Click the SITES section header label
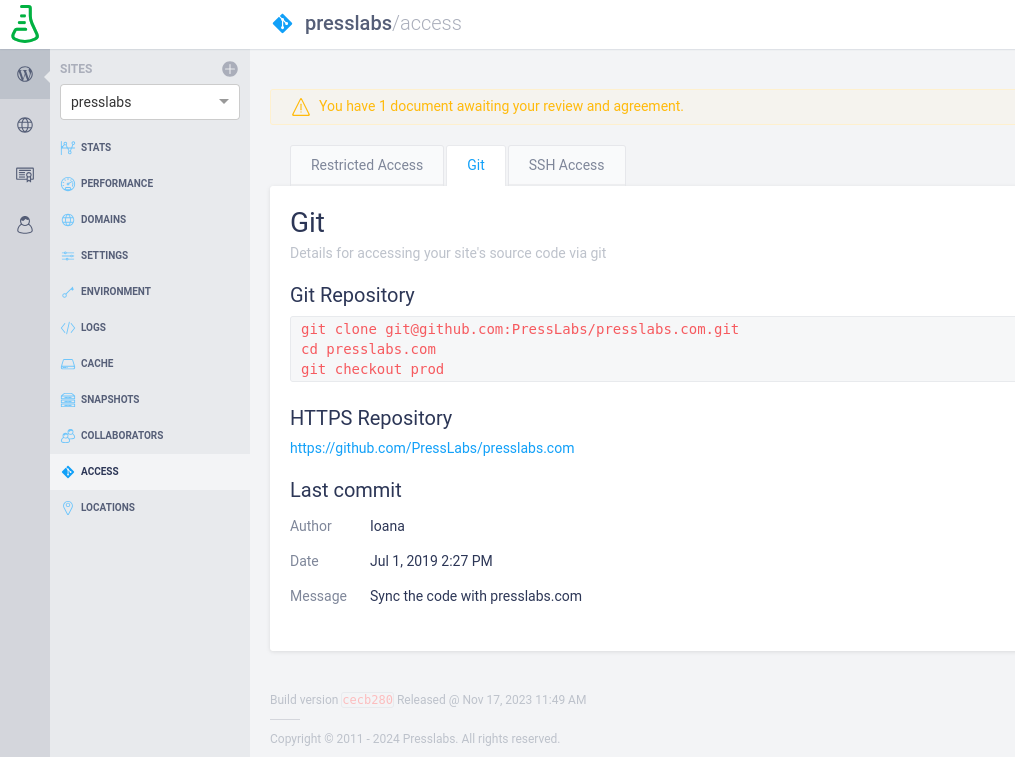 click(x=76, y=69)
